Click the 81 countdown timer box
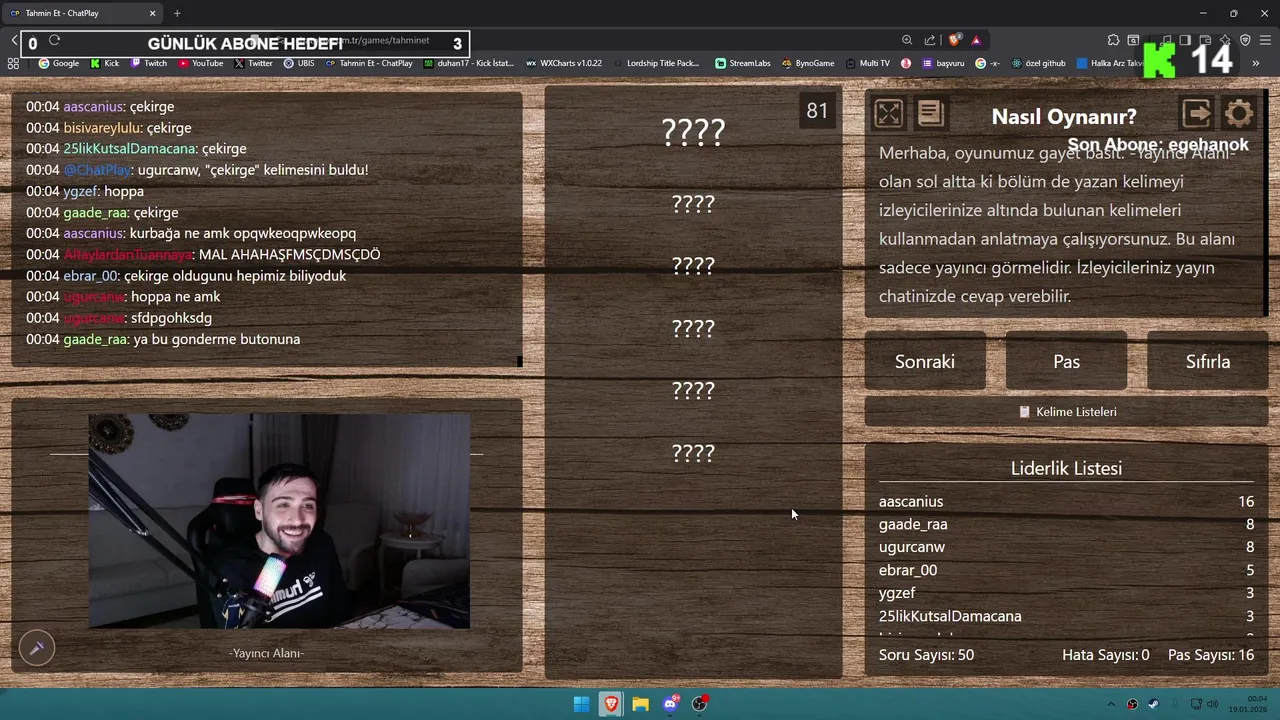 coord(817,111)
